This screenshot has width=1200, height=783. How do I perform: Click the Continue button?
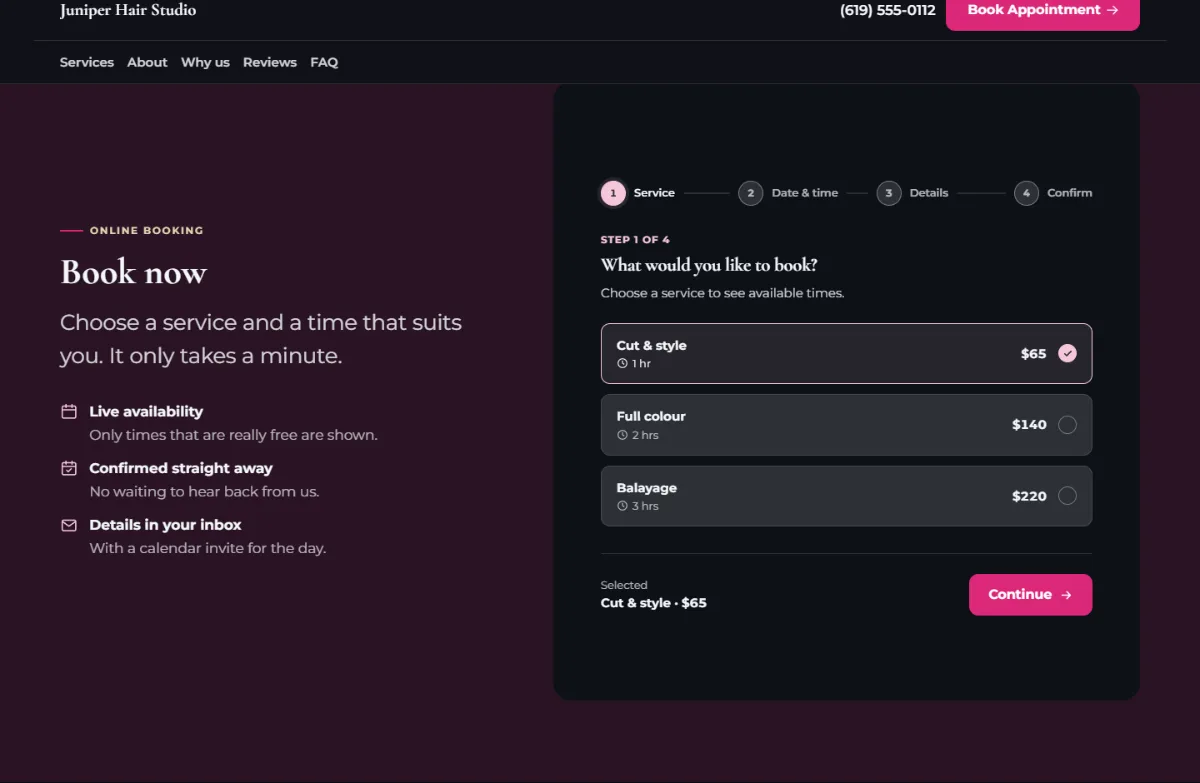(1030, 594)
